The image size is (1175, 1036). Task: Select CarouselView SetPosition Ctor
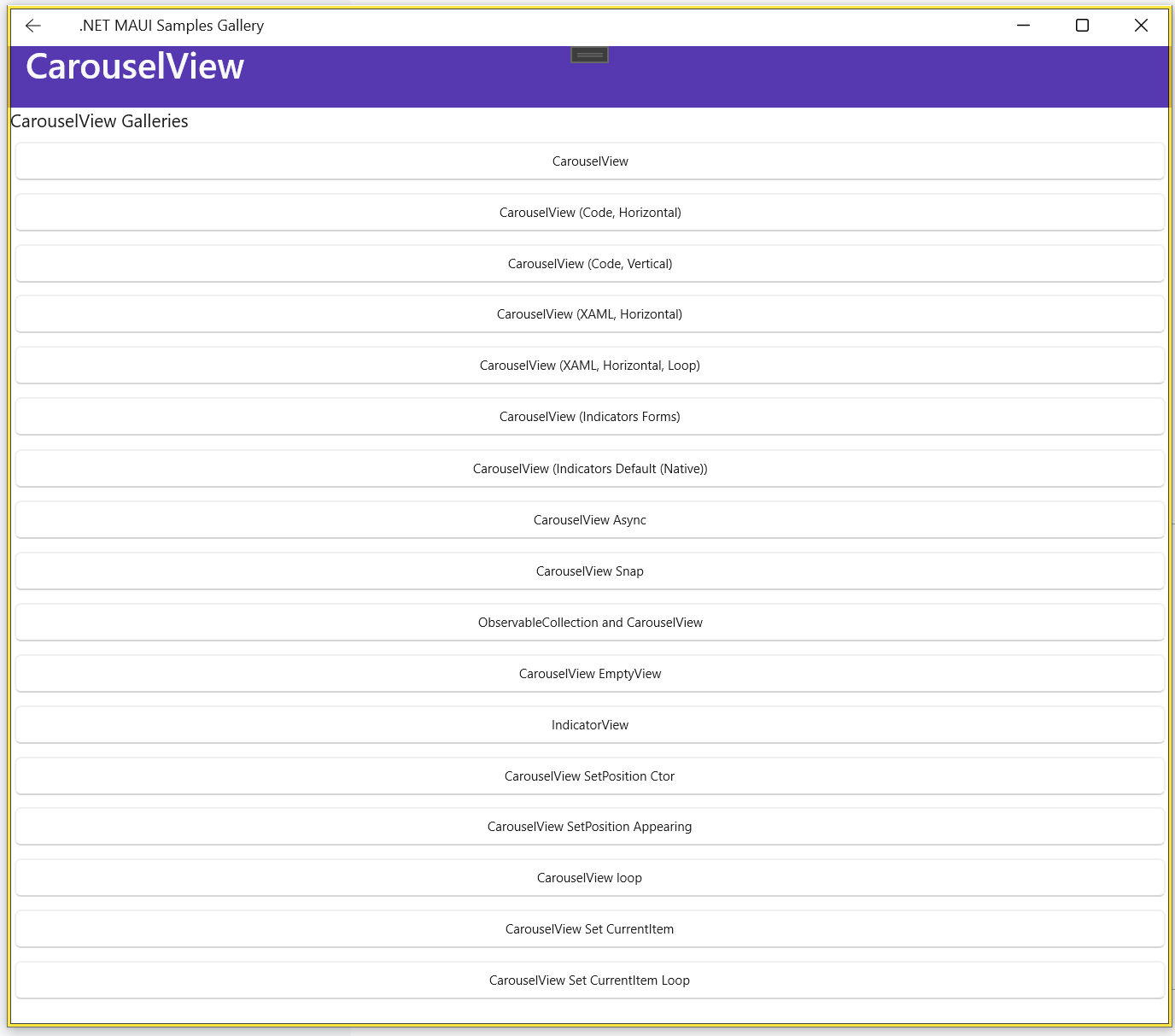(x=589, y=776)
